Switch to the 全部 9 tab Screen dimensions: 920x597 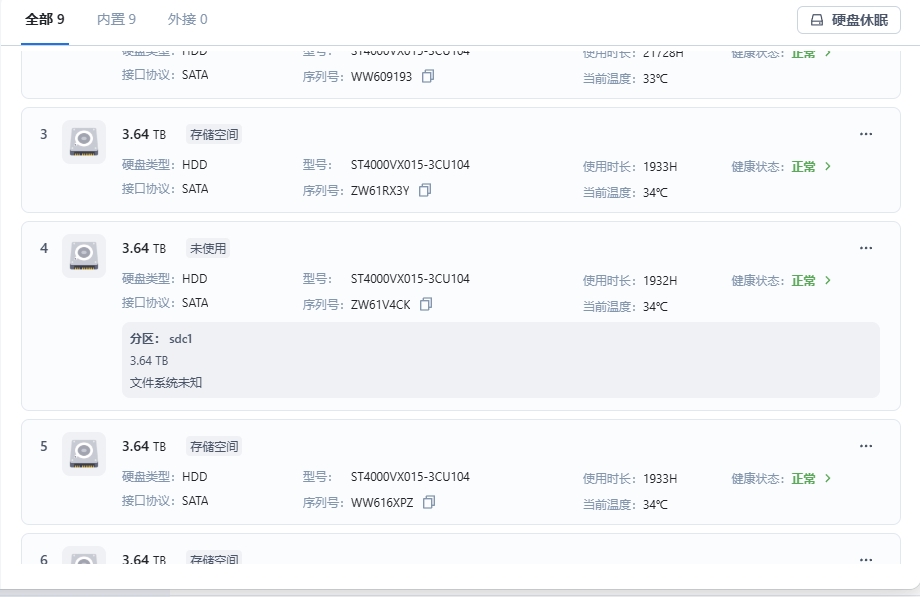tap(45, 19)
